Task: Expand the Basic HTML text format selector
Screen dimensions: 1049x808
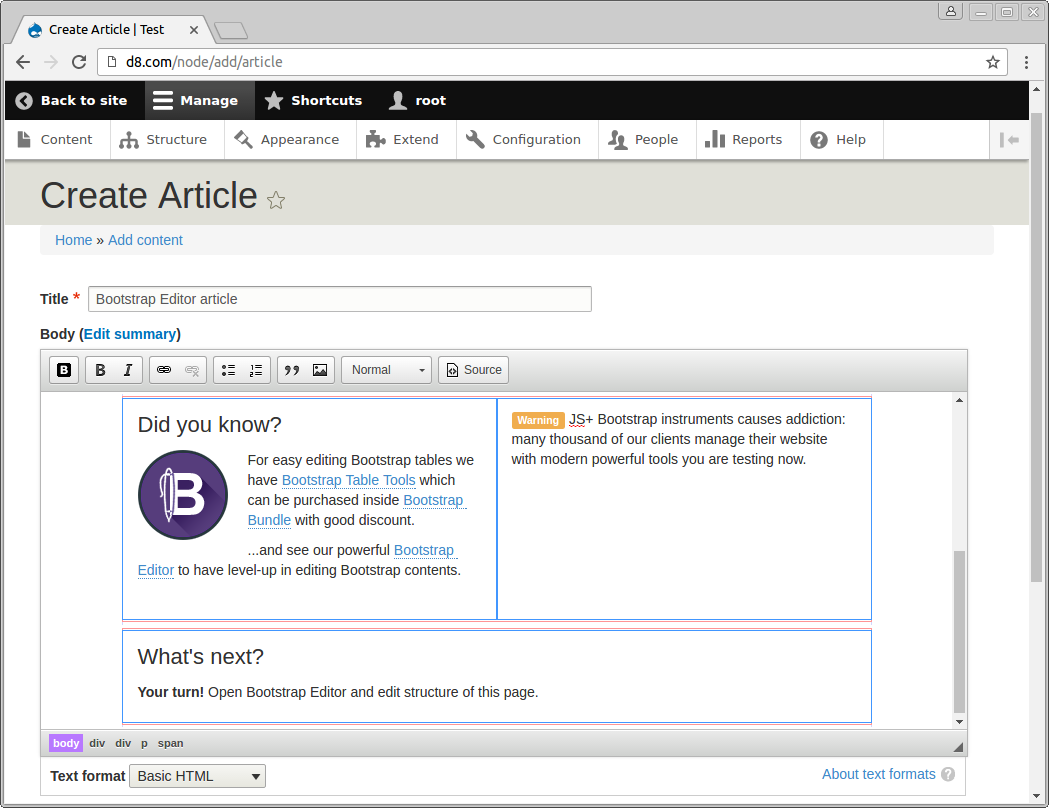Action: (197, 776)
